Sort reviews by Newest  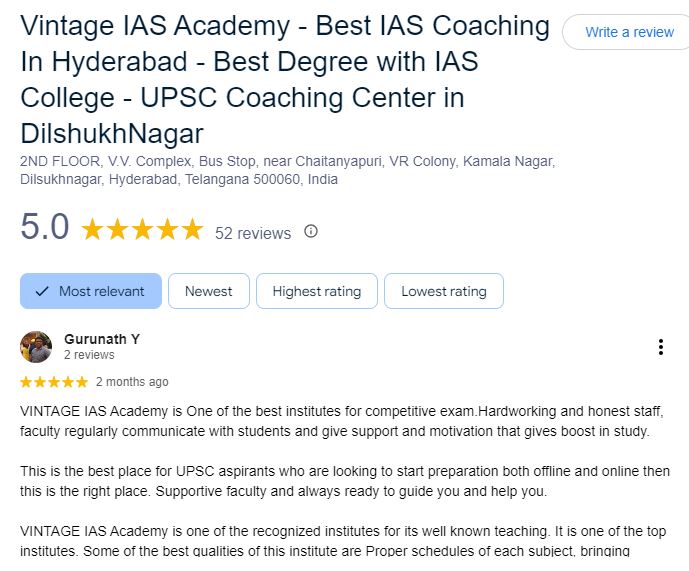(x=209, y=291)
